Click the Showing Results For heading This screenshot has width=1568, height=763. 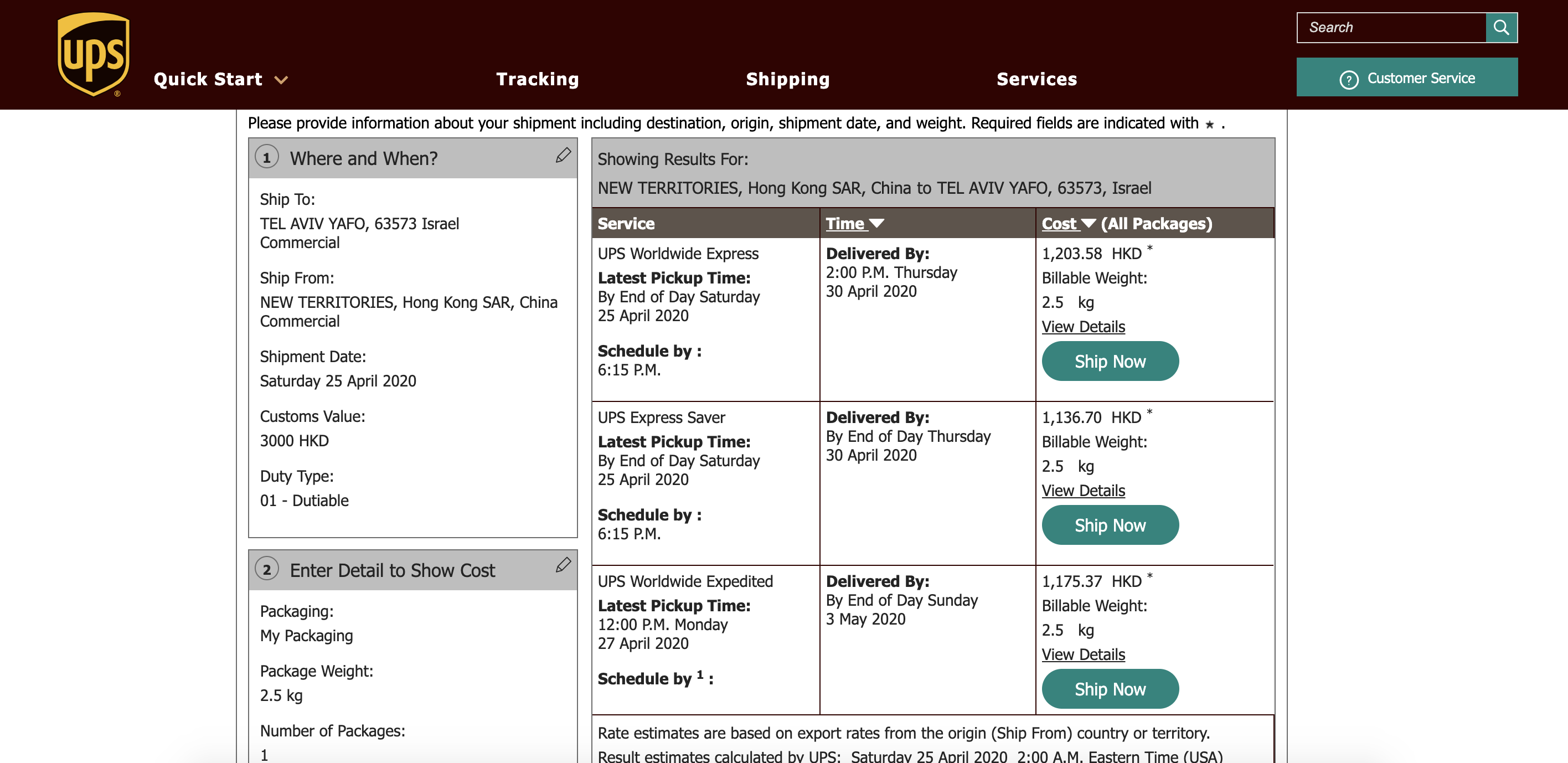tap(673, 159)
